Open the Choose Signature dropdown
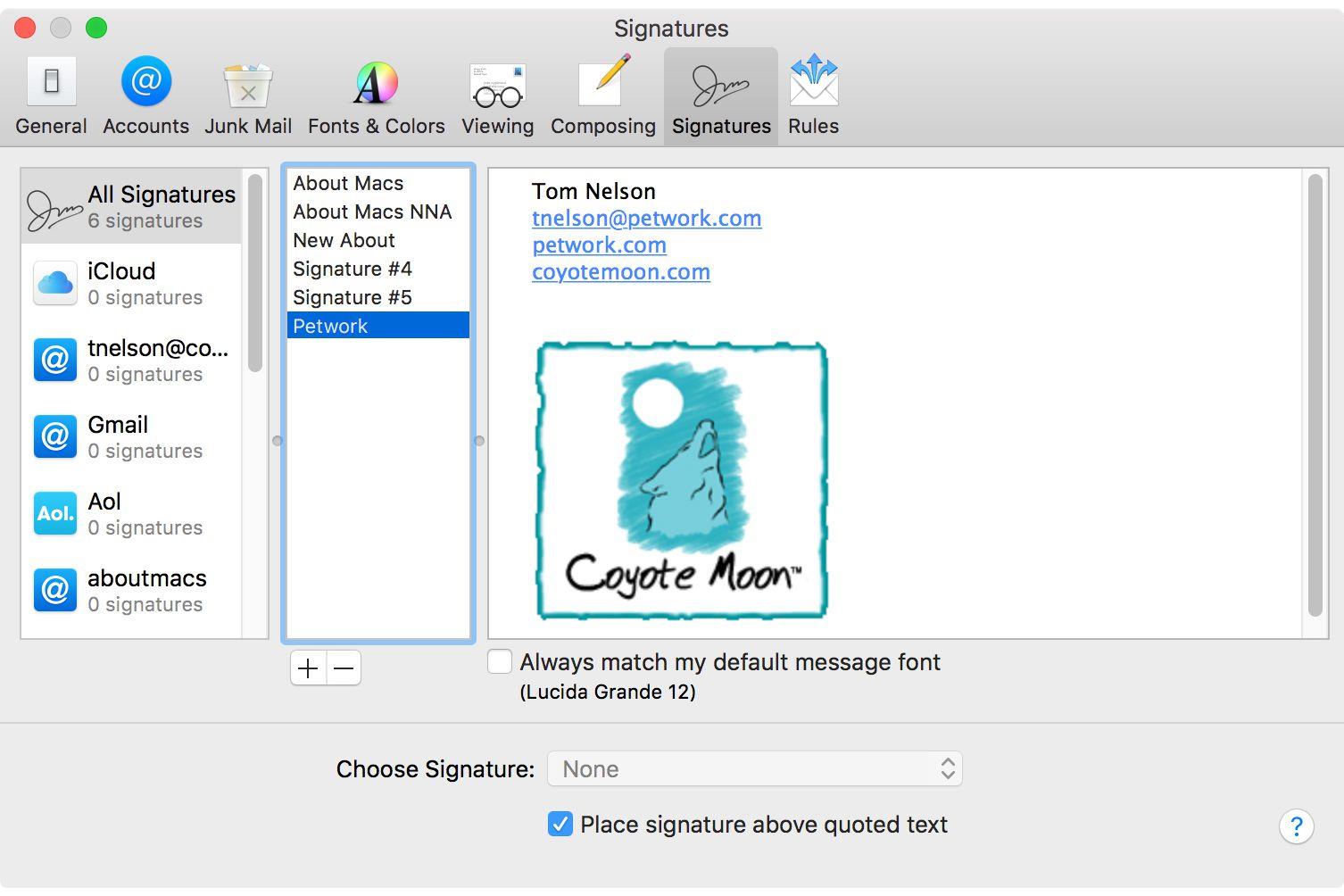1344x896 pixels. (x=755, y=769)
